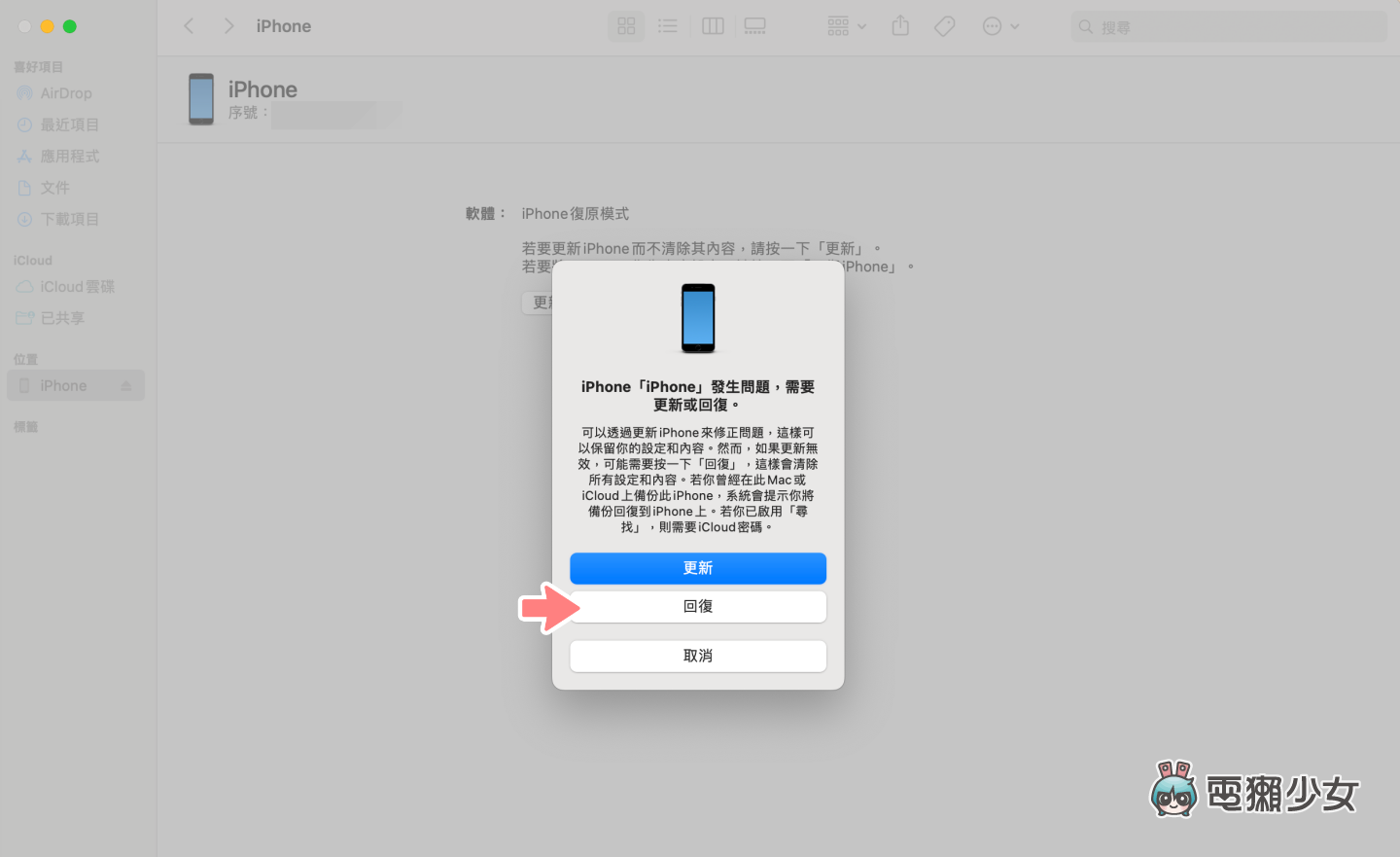Click the 搜尋 search field
The width and height of the screenshot is (1400, 857).
[x=1229, y=27]
